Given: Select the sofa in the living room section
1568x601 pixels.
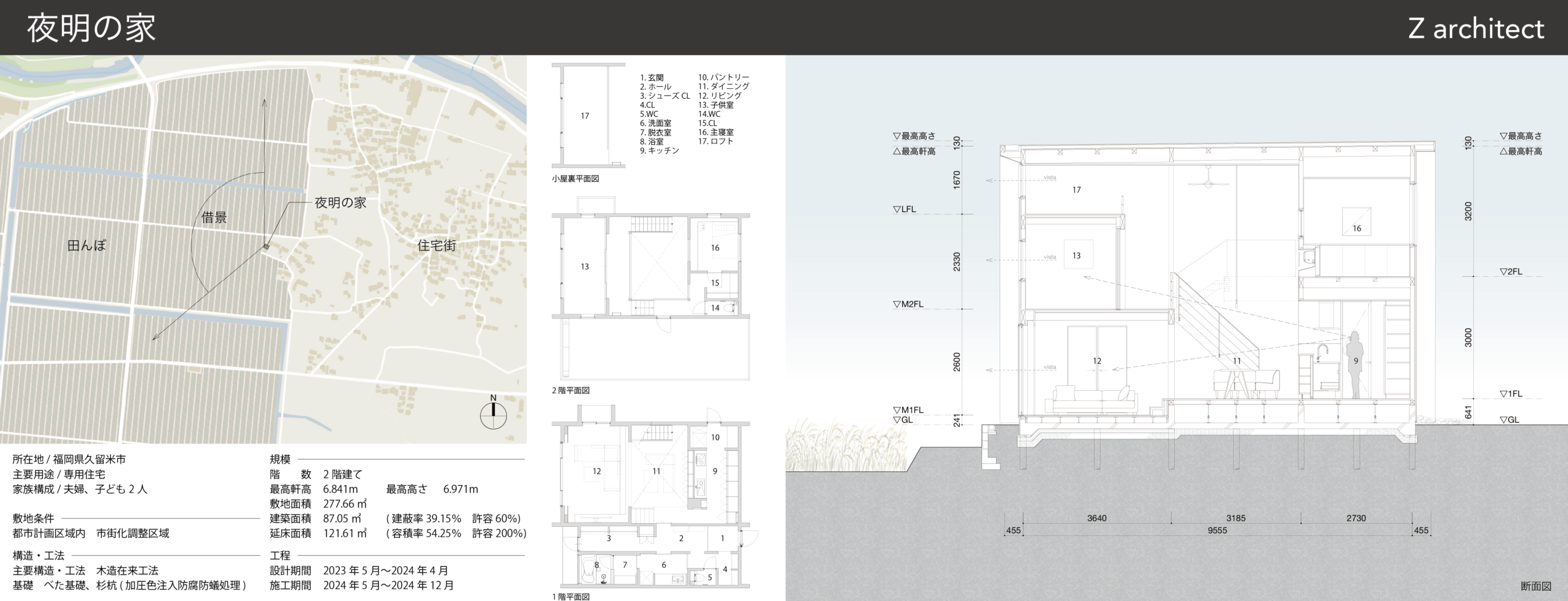Looking at the screenshot, I should click(x=1094, y=400).
